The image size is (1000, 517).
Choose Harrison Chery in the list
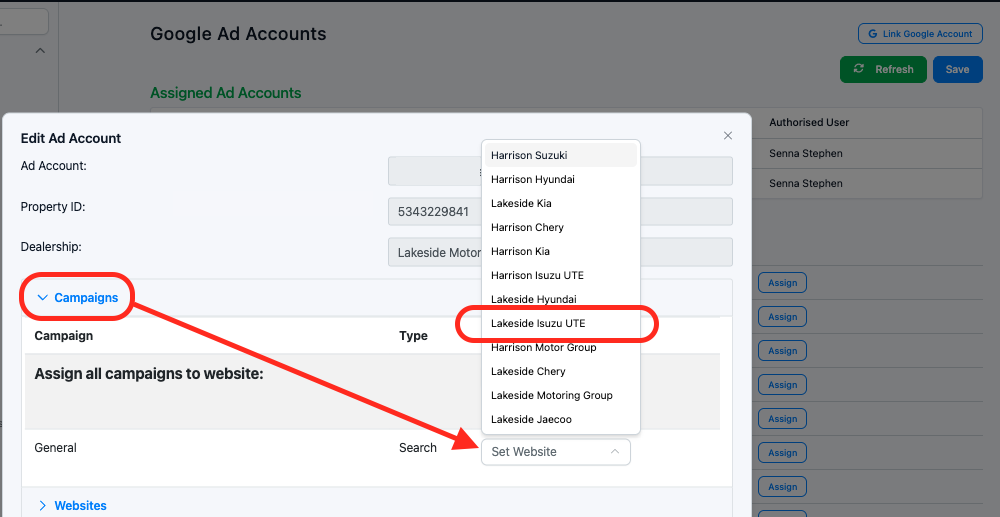click(527, 228)
